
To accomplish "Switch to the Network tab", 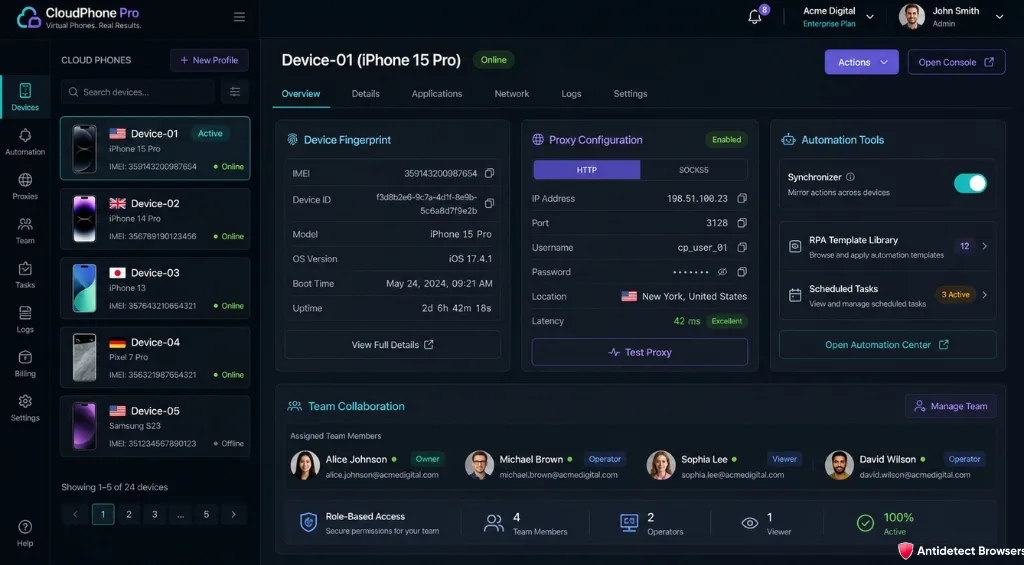I will point(512,94).
